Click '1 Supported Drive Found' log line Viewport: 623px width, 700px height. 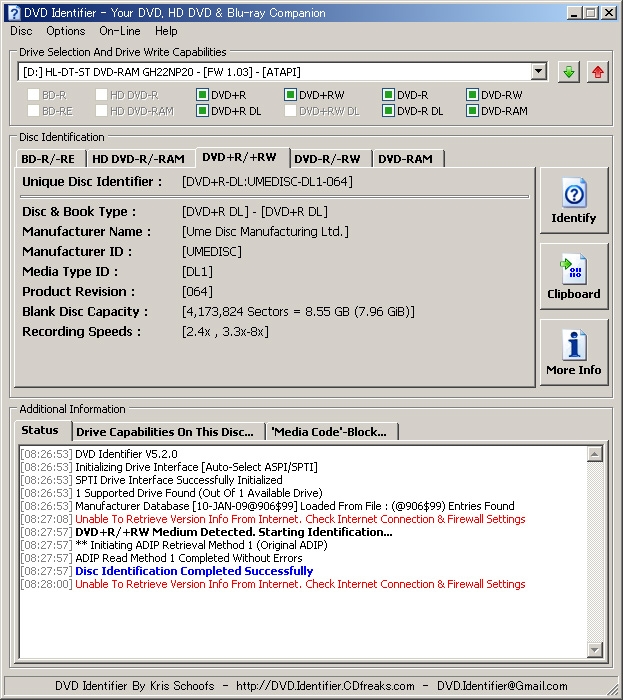click(199, 493)
